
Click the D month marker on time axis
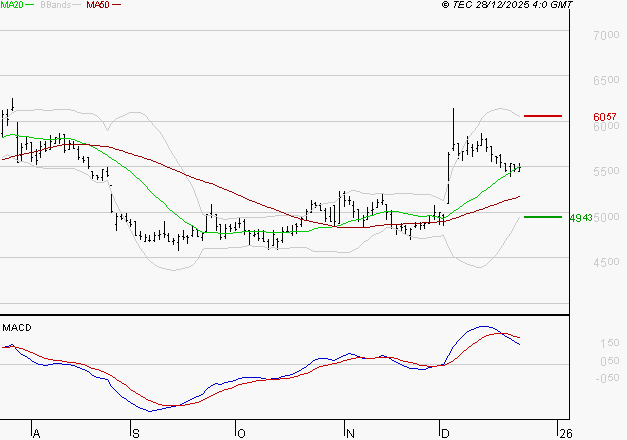(x=445, y=434)
